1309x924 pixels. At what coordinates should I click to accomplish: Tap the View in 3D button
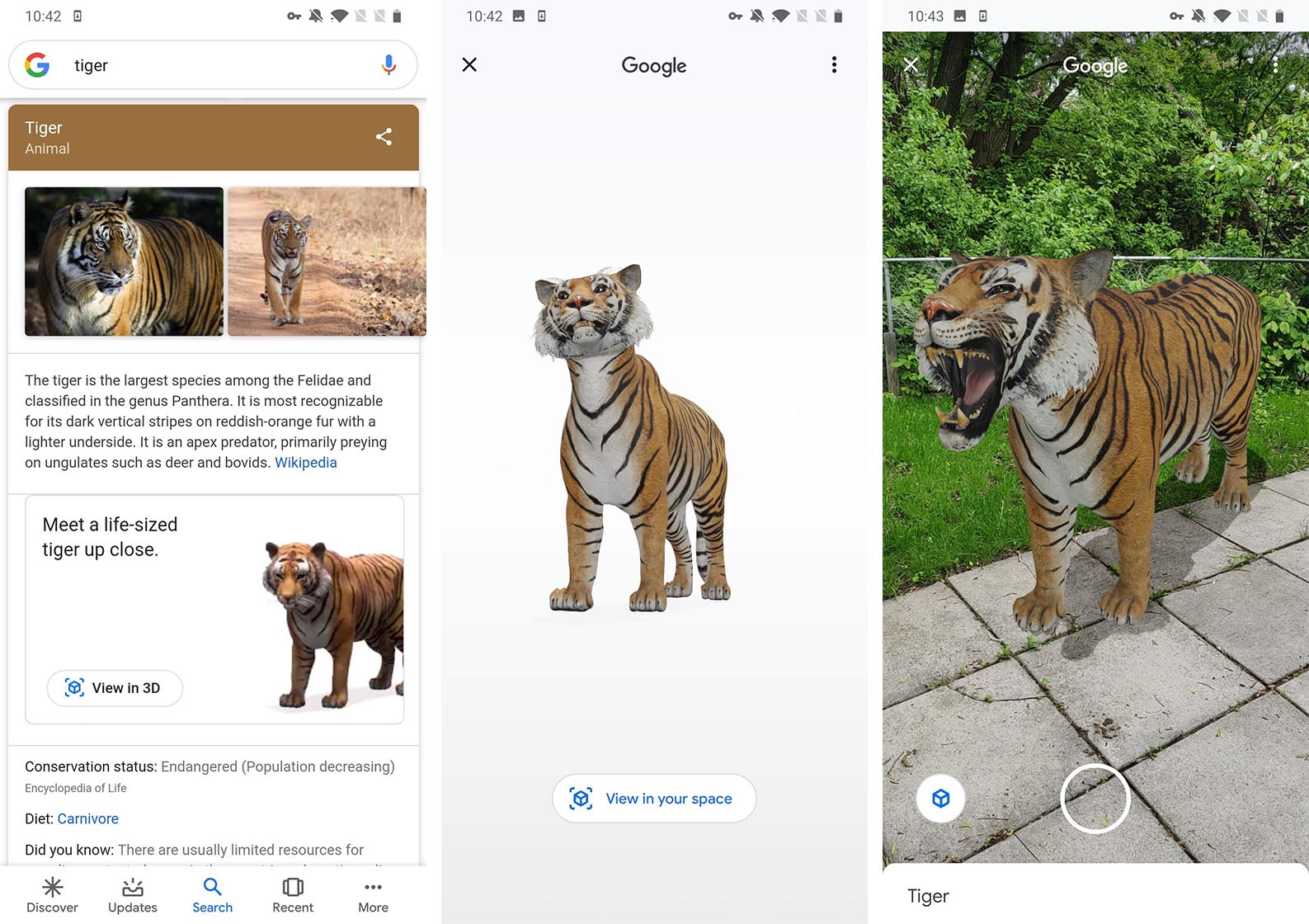115,688
